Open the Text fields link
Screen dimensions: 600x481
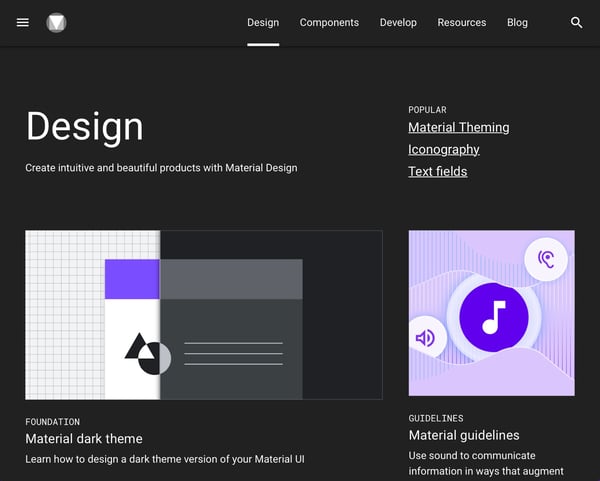[x=437, y=171]
